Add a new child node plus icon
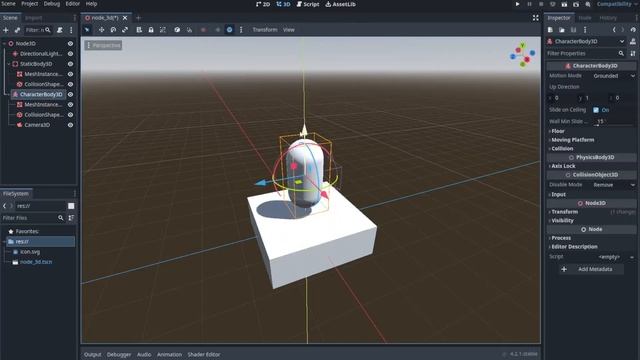This screenshot has height=360, width=640. (6, 30)
